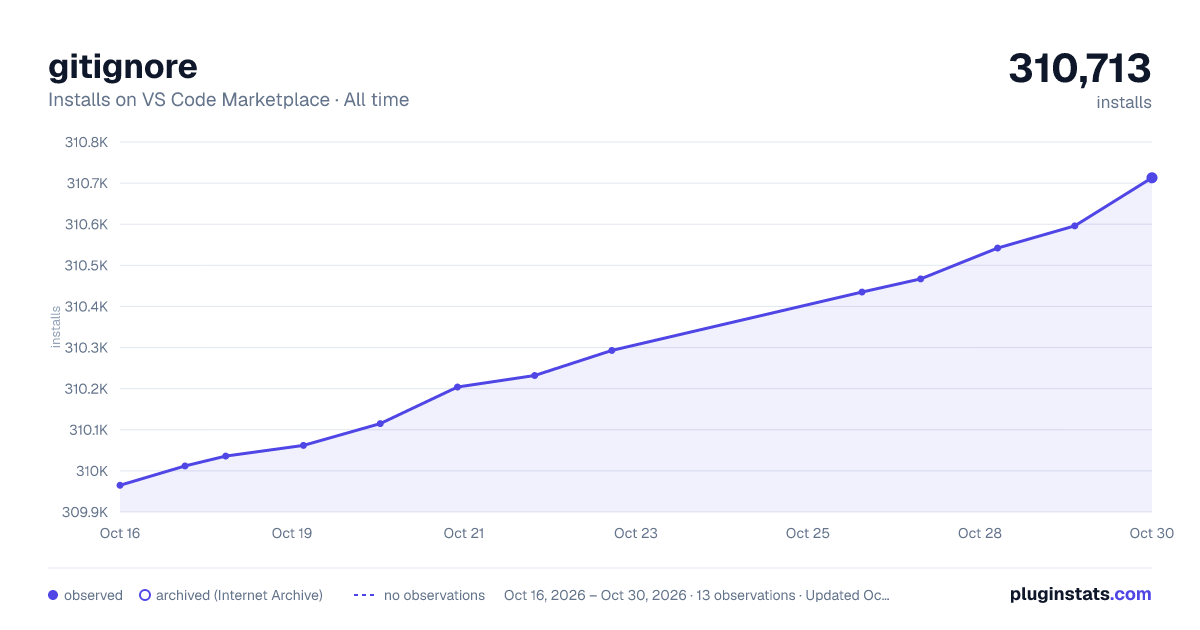Click the 'Oct 19' x-axis label
Image resolution: width=1200 pixels, height=630 pixels.
pos(292,533)
